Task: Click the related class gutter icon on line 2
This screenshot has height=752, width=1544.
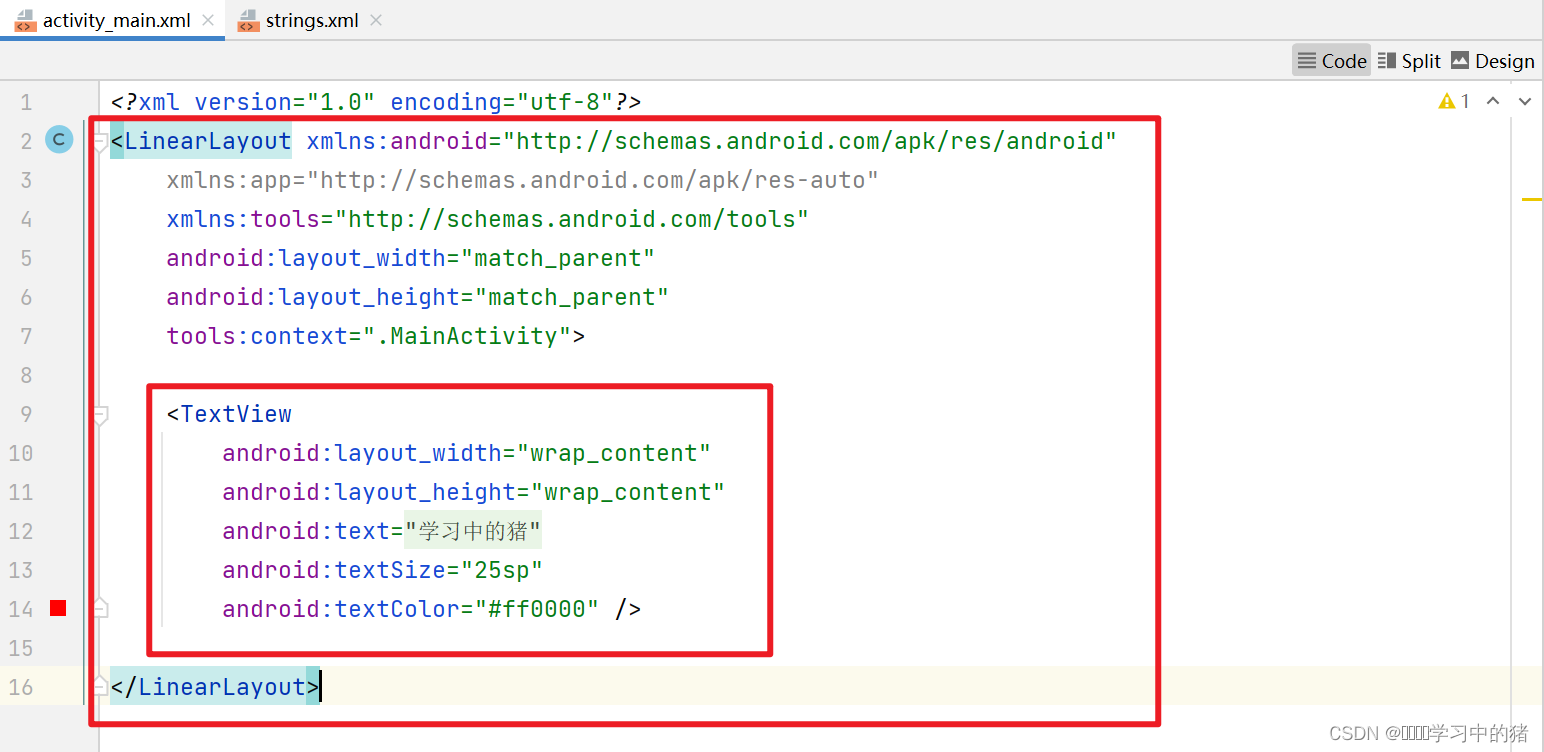Action: tap(59, 140)
